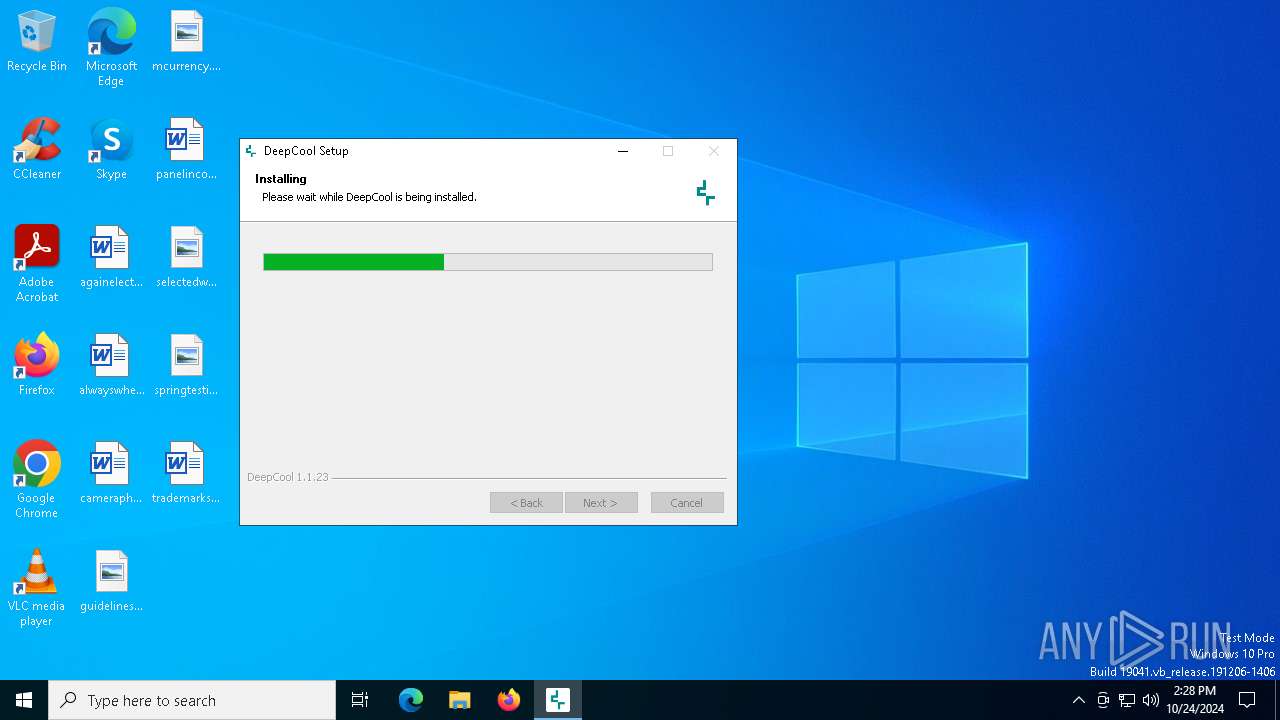Click the Back button in installer
1280x720 pixels.
click(526, 503)
